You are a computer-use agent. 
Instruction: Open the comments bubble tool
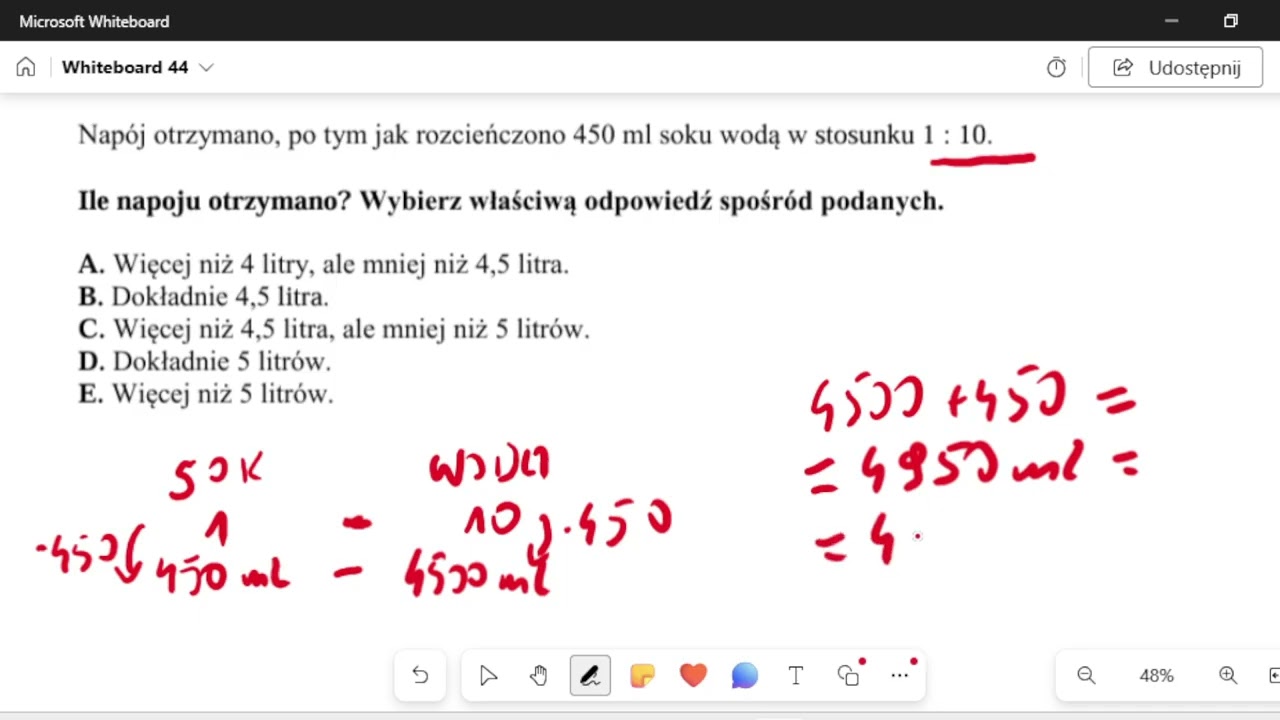(744, 676)
